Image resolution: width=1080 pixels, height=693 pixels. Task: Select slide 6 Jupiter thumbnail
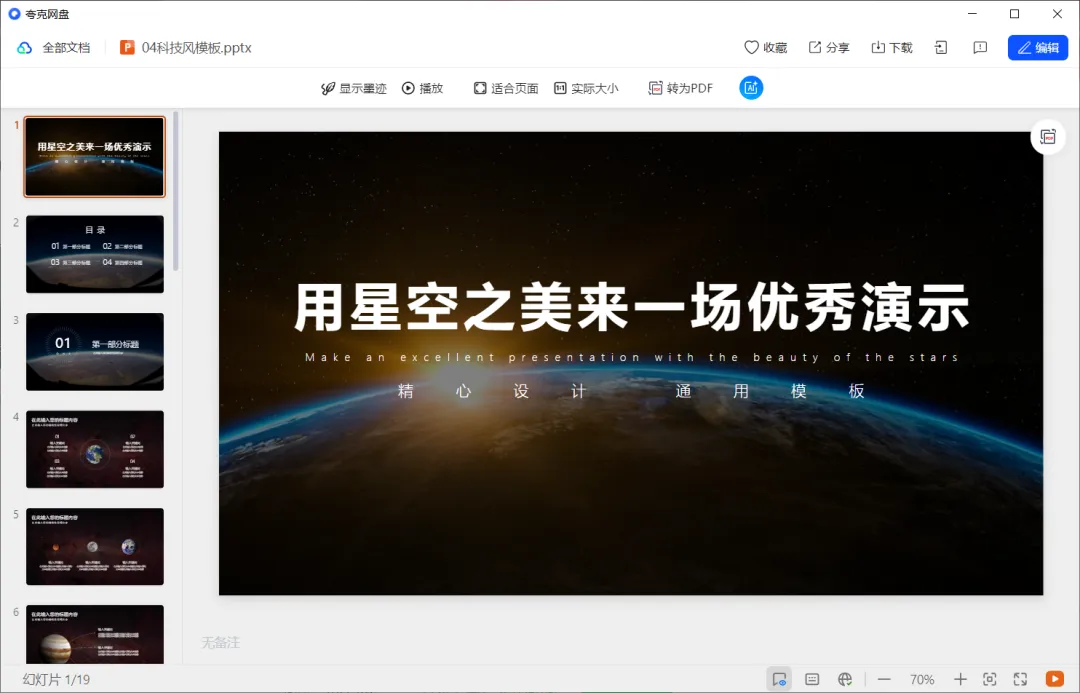click(95, 634)
